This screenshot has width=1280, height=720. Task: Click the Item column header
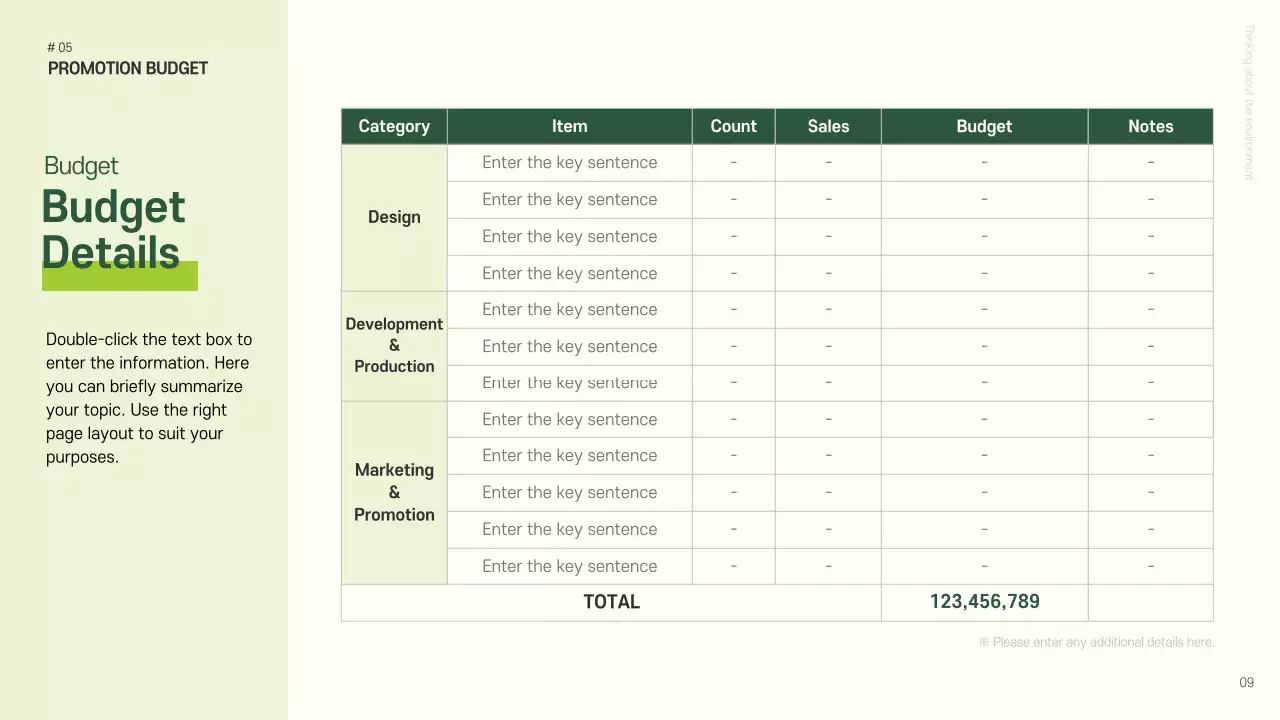(569, 126)
